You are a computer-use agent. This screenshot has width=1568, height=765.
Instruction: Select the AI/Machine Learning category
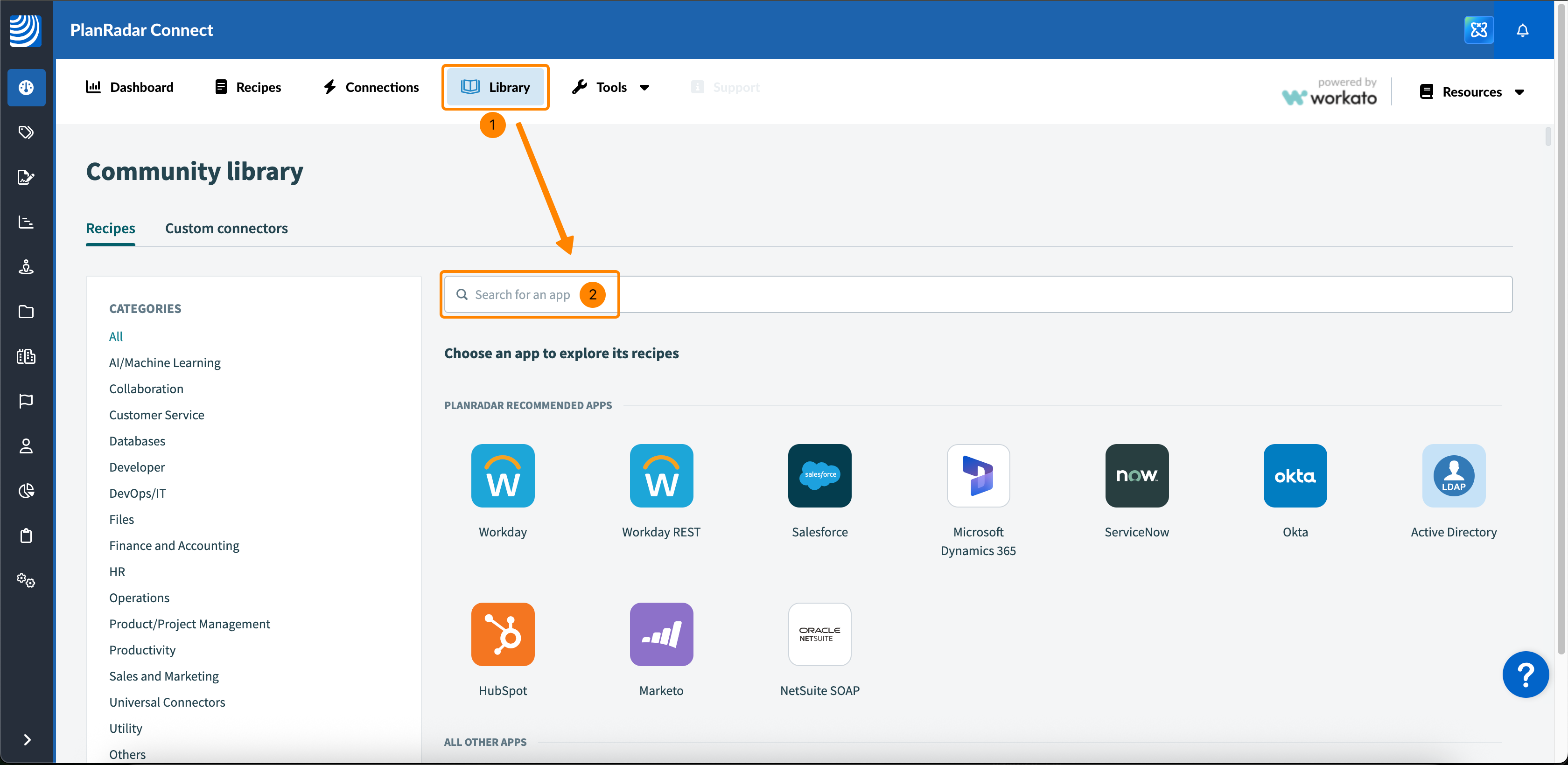pos(164,363)
